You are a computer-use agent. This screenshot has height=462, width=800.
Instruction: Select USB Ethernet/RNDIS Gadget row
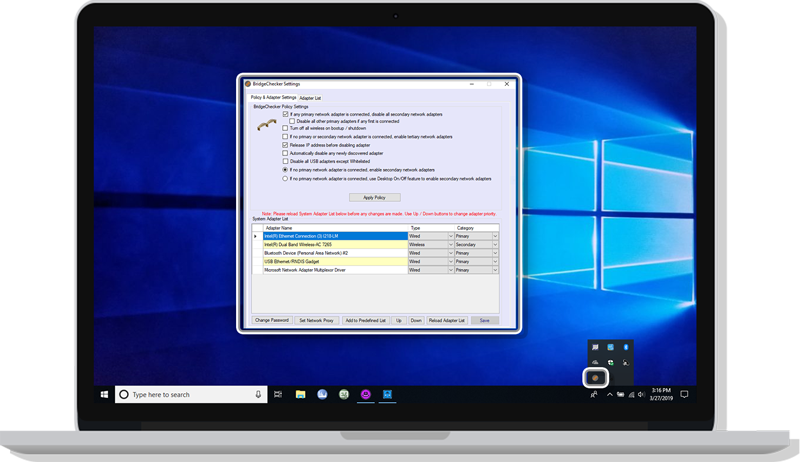tap(335, 262)
